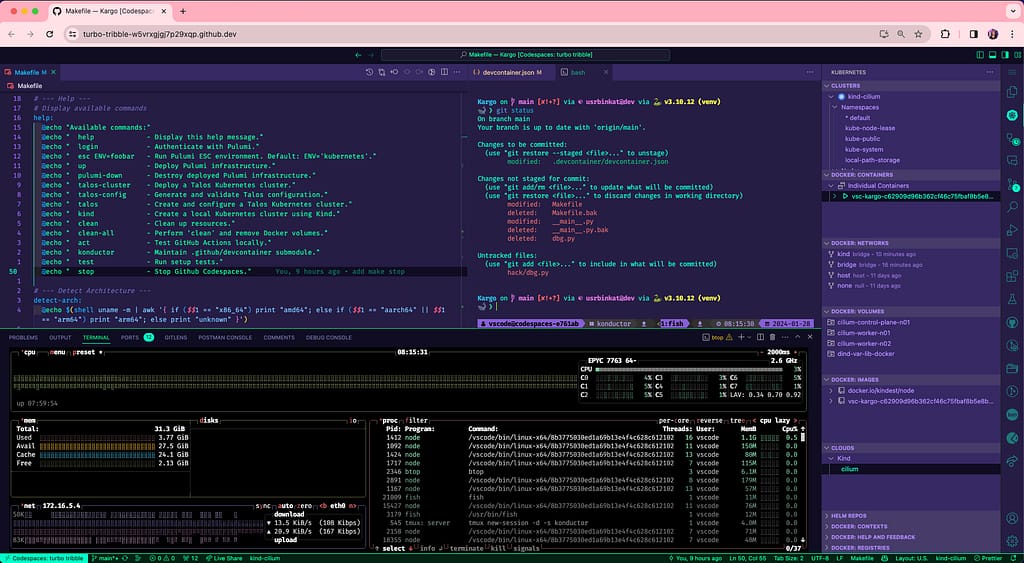Click the Codespaces: turbo tribble status button
The image size is (1024, 563).
point(44,558)
